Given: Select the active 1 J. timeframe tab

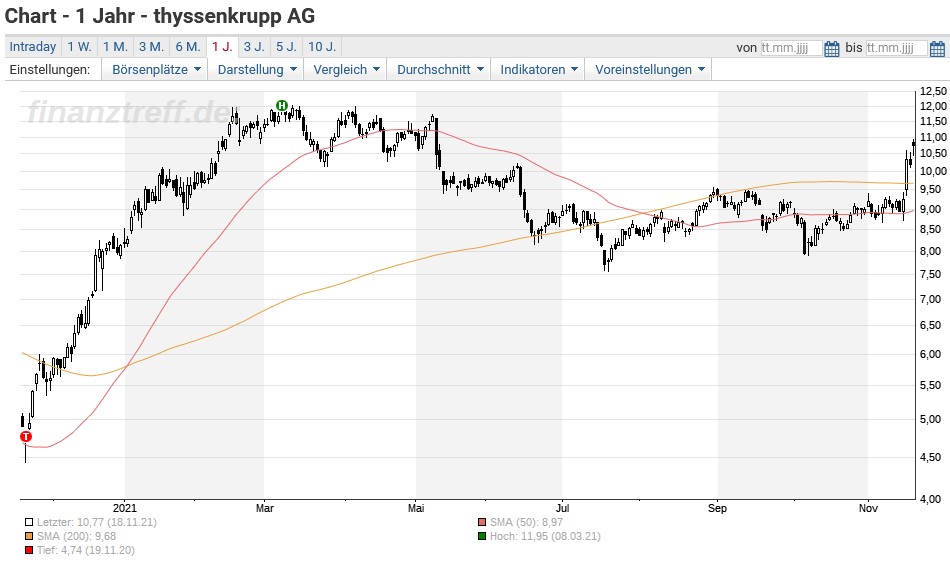Looking at the screenshot, I should point(222,47).
